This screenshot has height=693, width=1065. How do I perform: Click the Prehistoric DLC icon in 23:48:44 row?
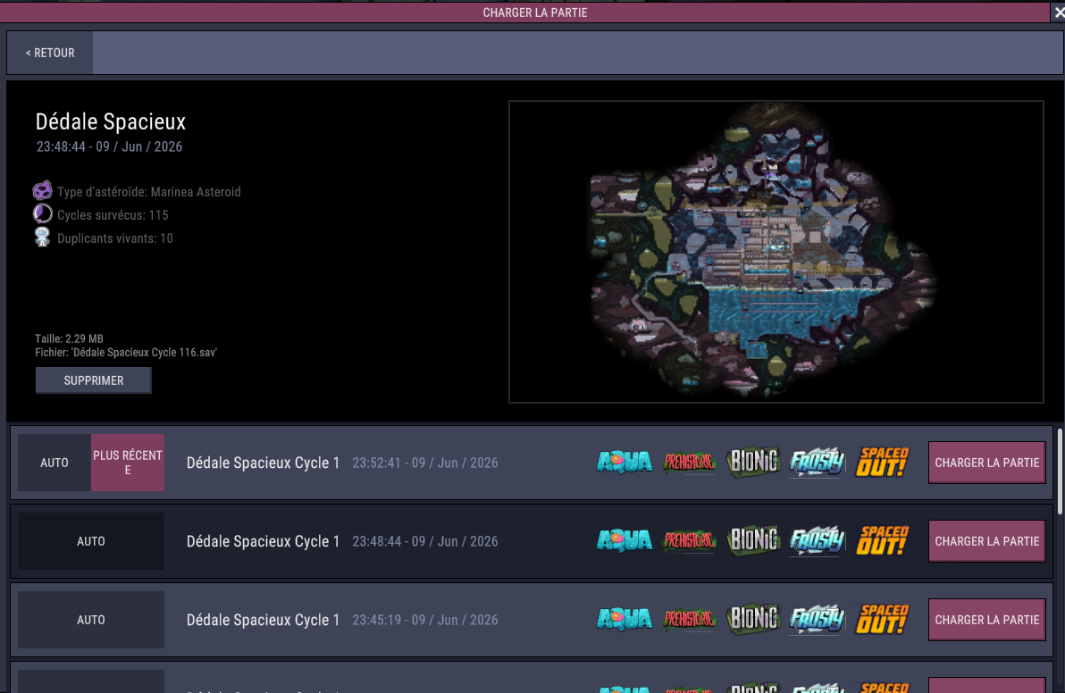pos(689,541)
